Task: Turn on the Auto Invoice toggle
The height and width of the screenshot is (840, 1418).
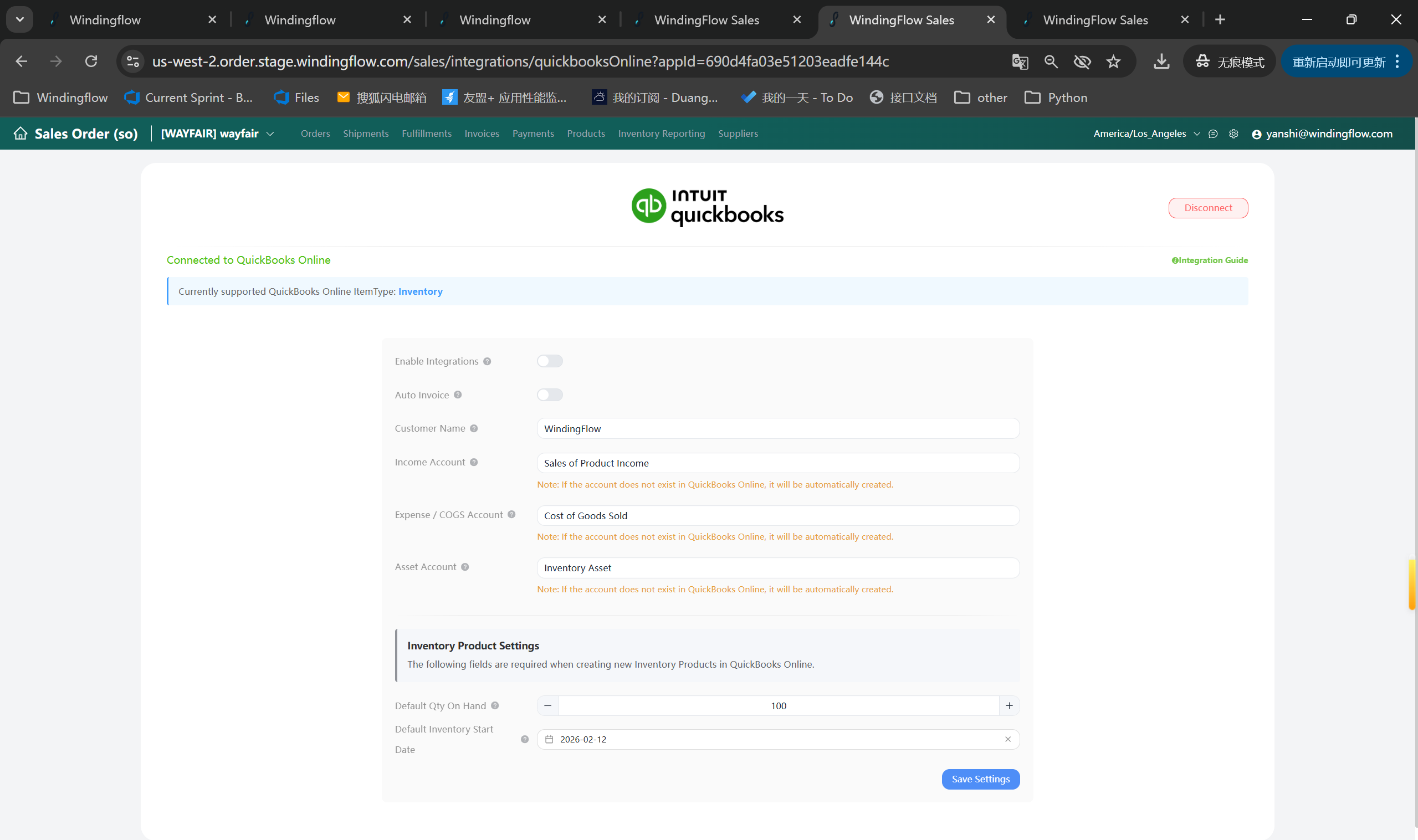Action: click(x=549, y=395)
